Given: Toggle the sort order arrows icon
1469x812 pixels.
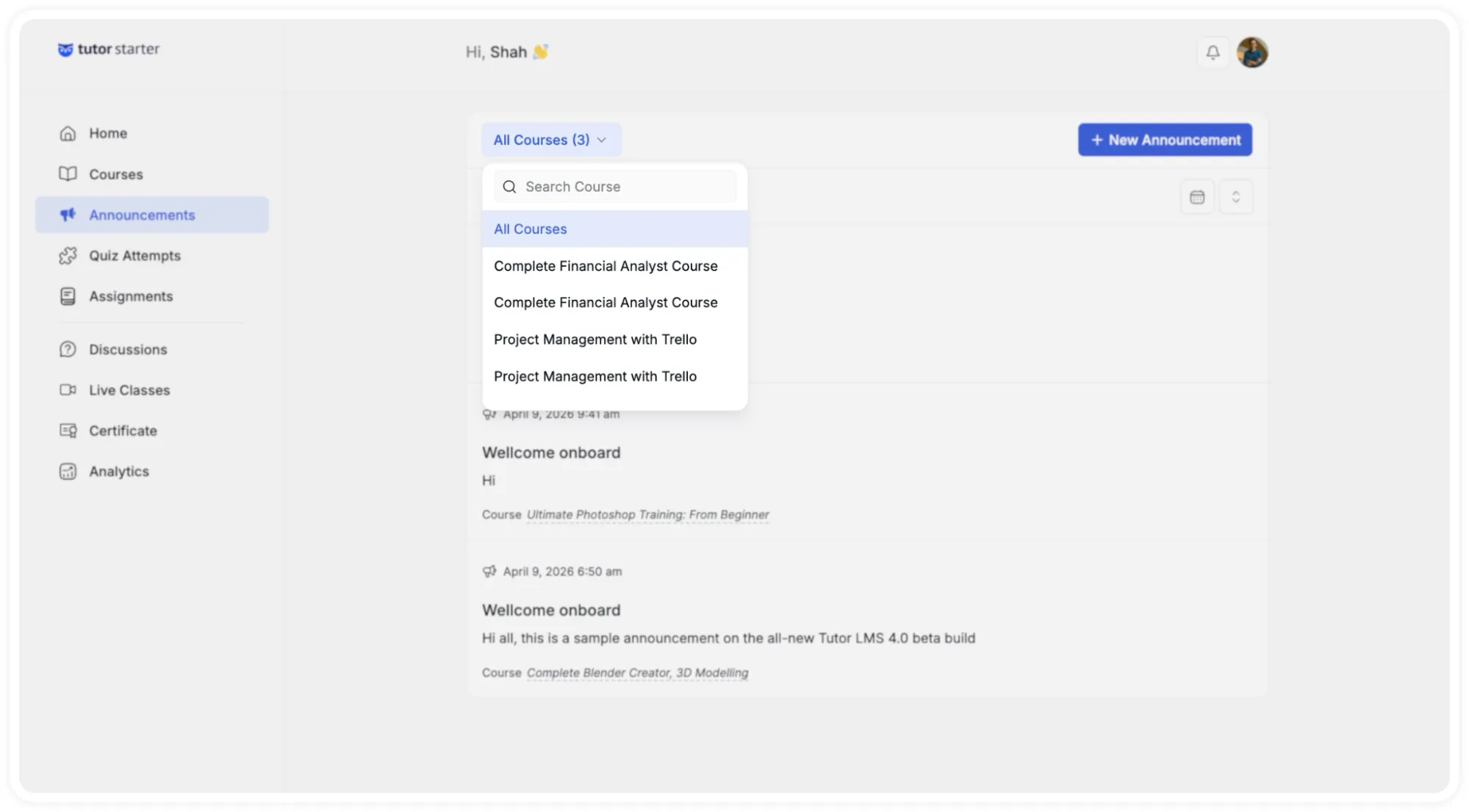Looking at the screenshot, I should point(1235,197).
